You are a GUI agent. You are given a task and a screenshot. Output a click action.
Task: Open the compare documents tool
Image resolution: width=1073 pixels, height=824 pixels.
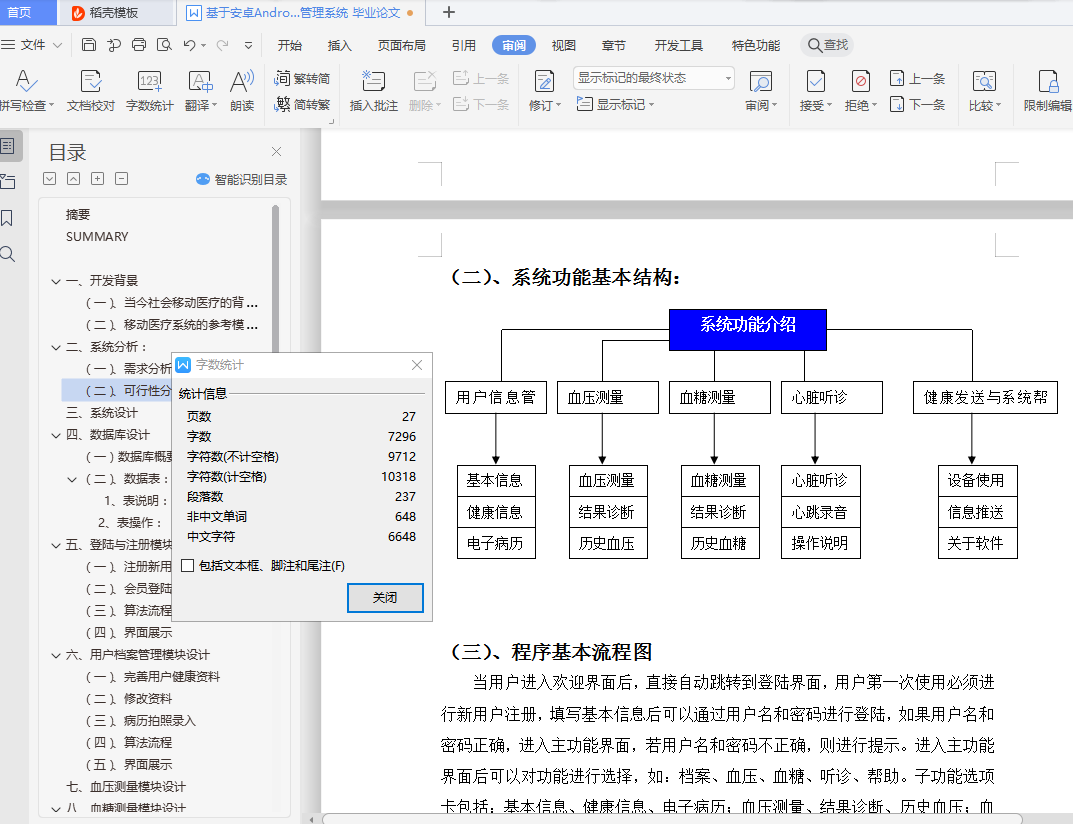[984, 90]
